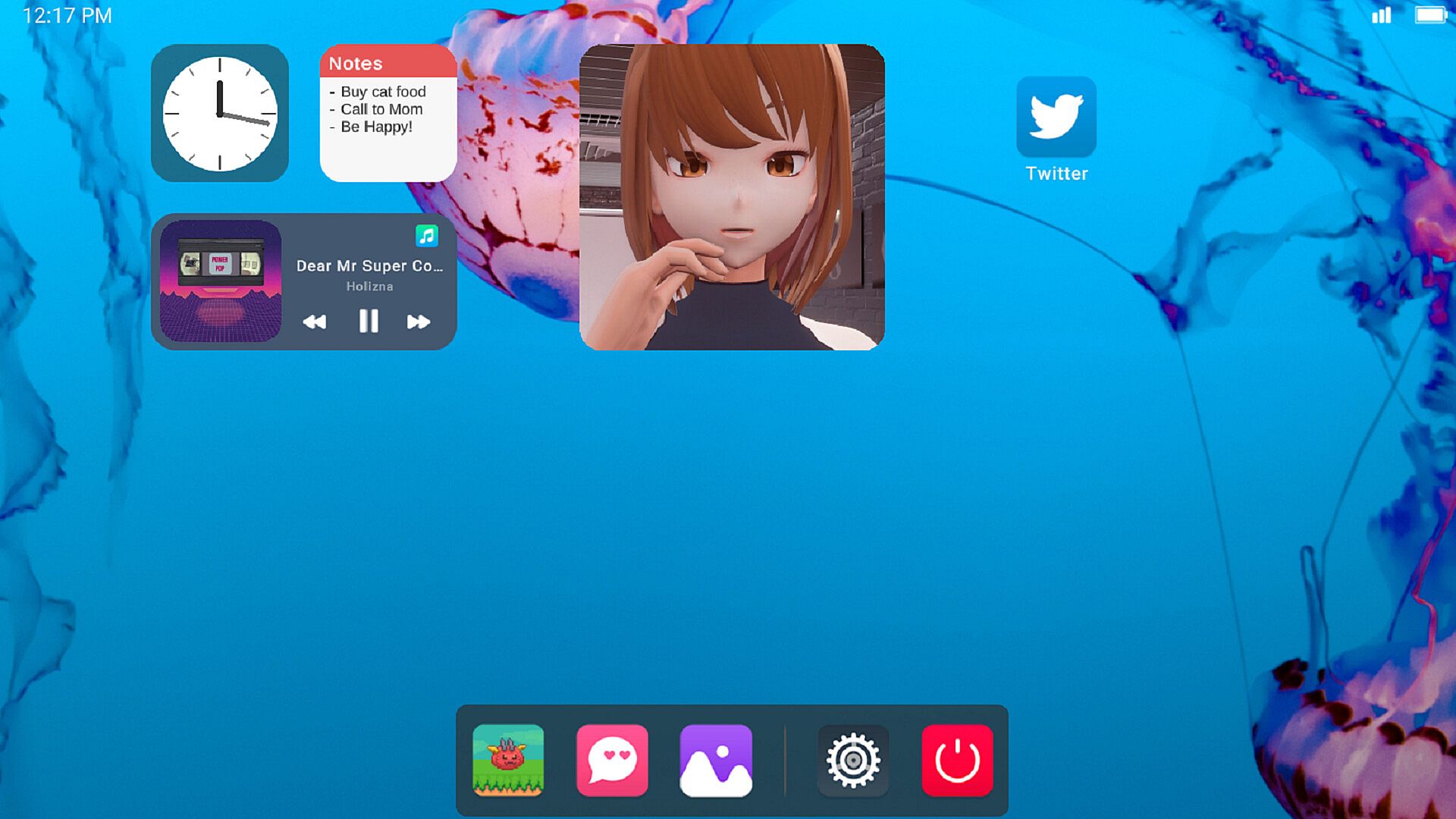Screen dimensions: 1456x819
Task: Open the anime girl picture widget
Action: [x=732, y=197]
